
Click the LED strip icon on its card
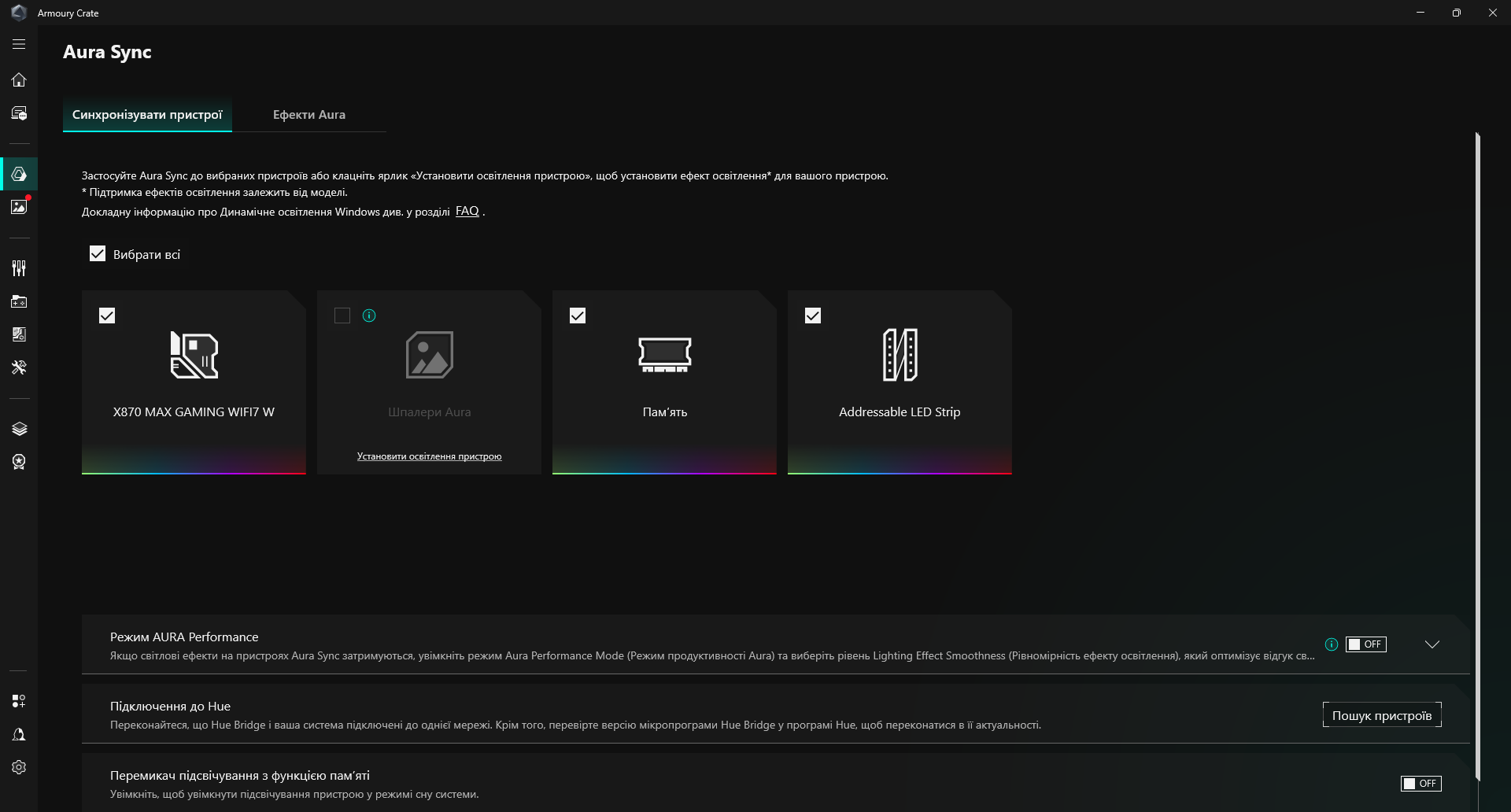pyautogui.click(x=900, y=355)
